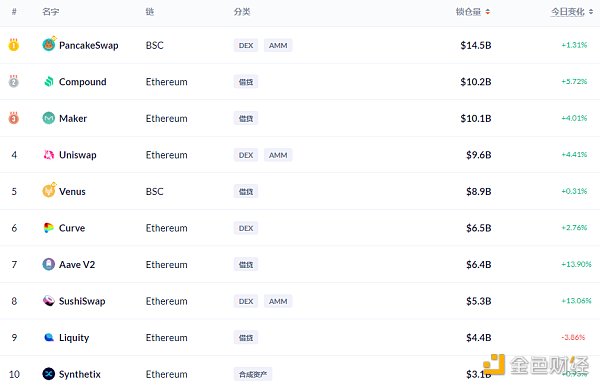Click the Maker logo icon
Viewport: 600px width, 386px height.
[x=49, y=118]
